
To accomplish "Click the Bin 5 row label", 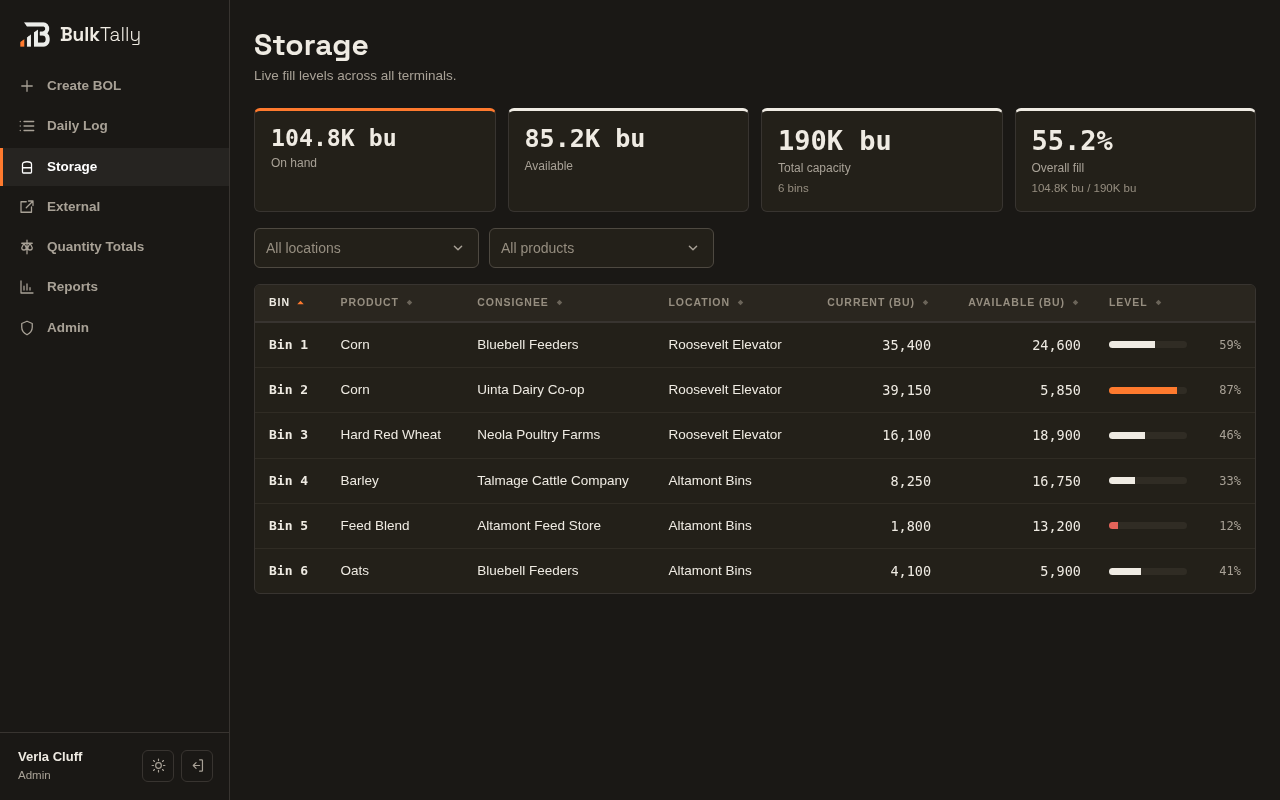I will [x=288, y=526].
